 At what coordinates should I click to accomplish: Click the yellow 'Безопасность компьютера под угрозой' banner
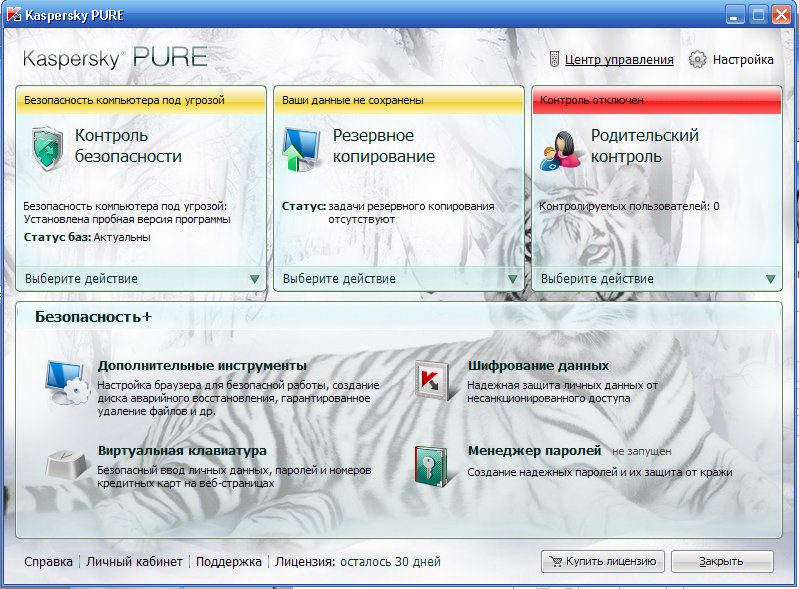click(141, 100)
